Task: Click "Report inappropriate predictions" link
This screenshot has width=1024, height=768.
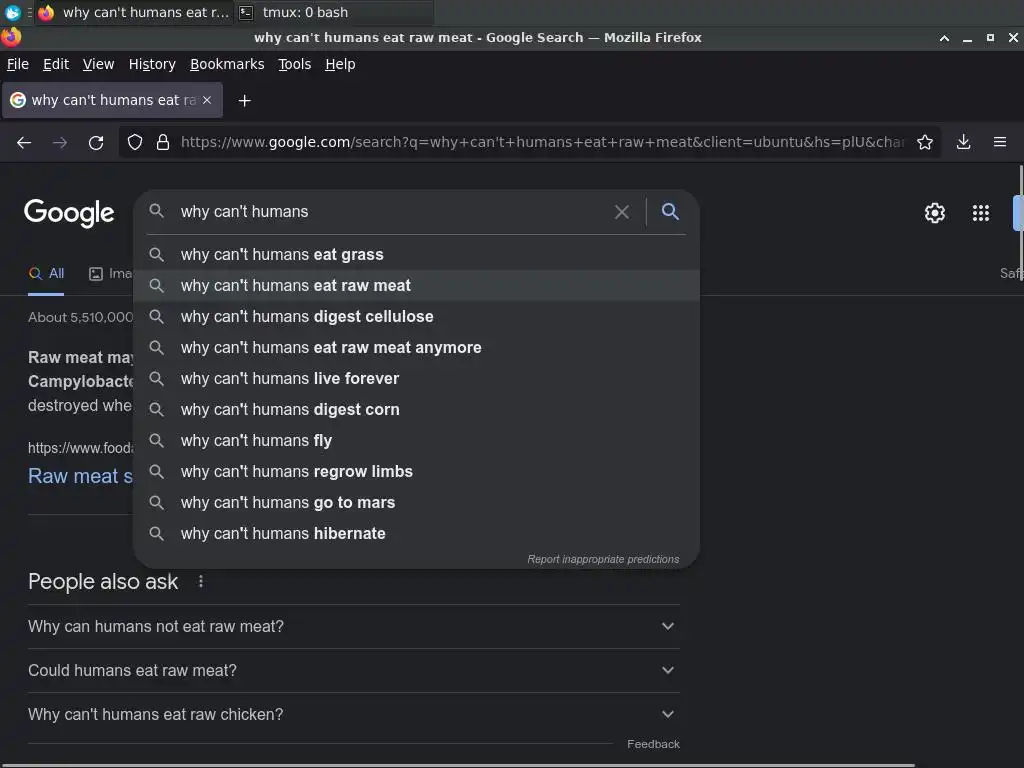Action: point(603,559)
